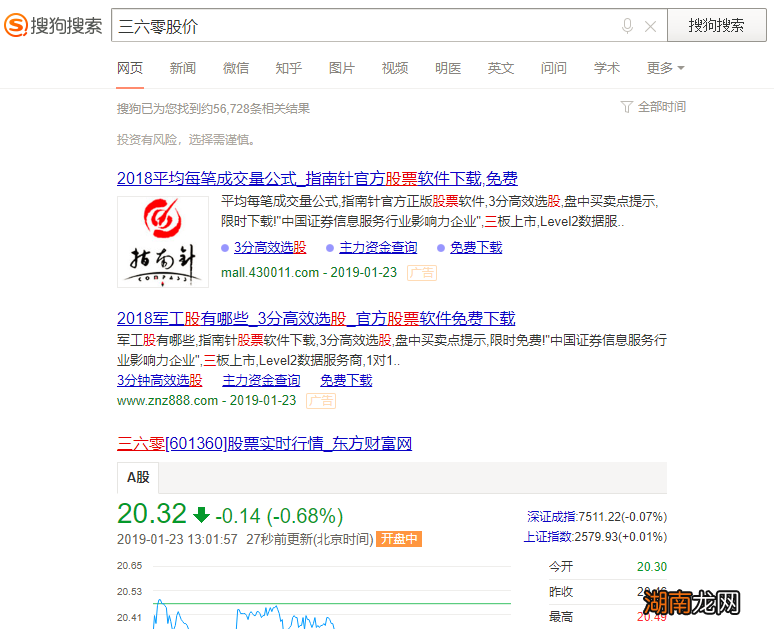Select the 学术 tab

[x=607, y=68]
